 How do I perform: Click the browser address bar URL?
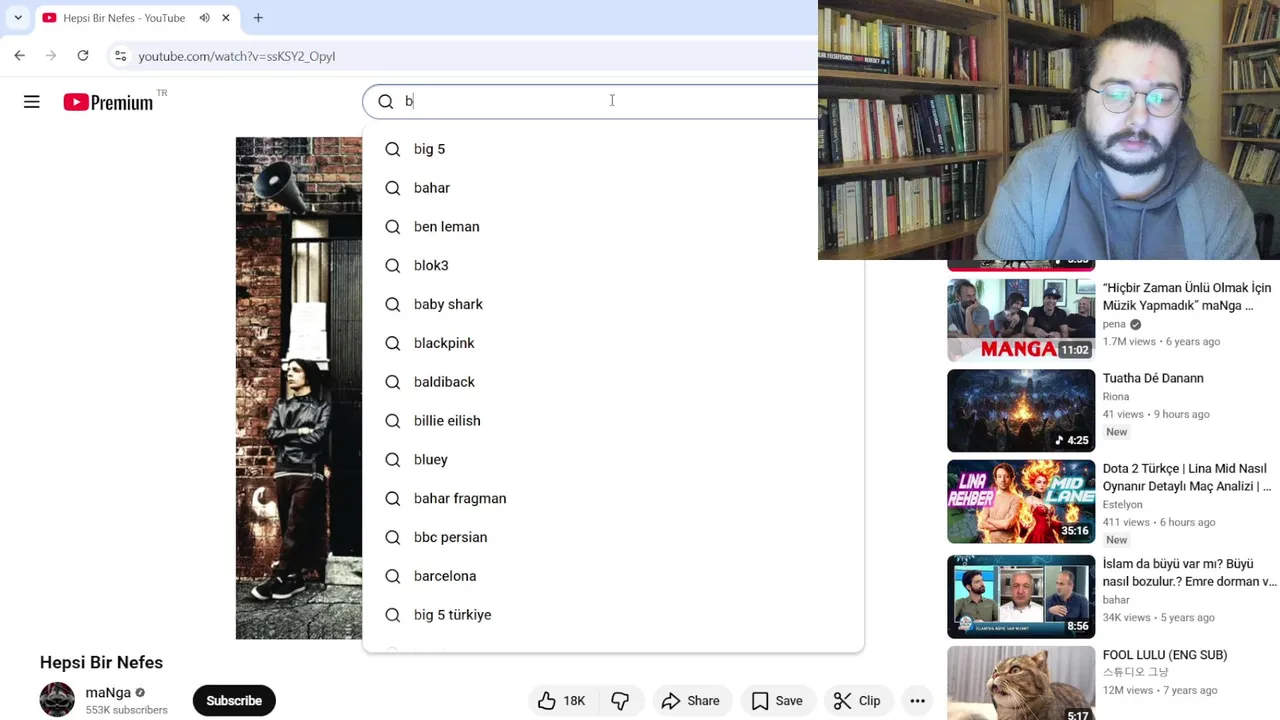236,56
